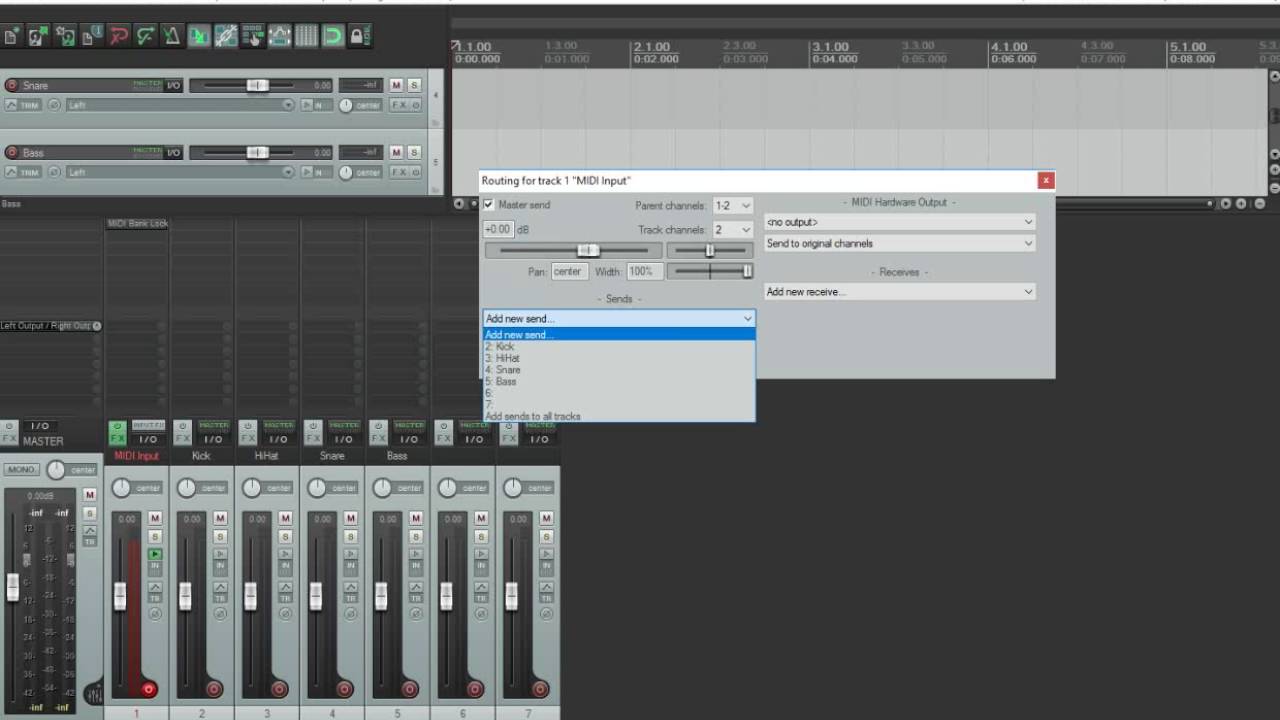The image size is (1280, 720).
Task: Toggle the auto-crossfade toolbar icon
Action: click(x=199, y=37)
